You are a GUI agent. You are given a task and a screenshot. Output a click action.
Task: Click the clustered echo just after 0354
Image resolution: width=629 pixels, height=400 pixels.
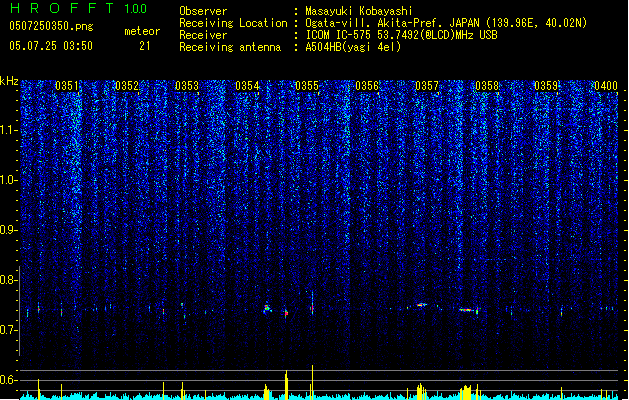pos(267,308)
